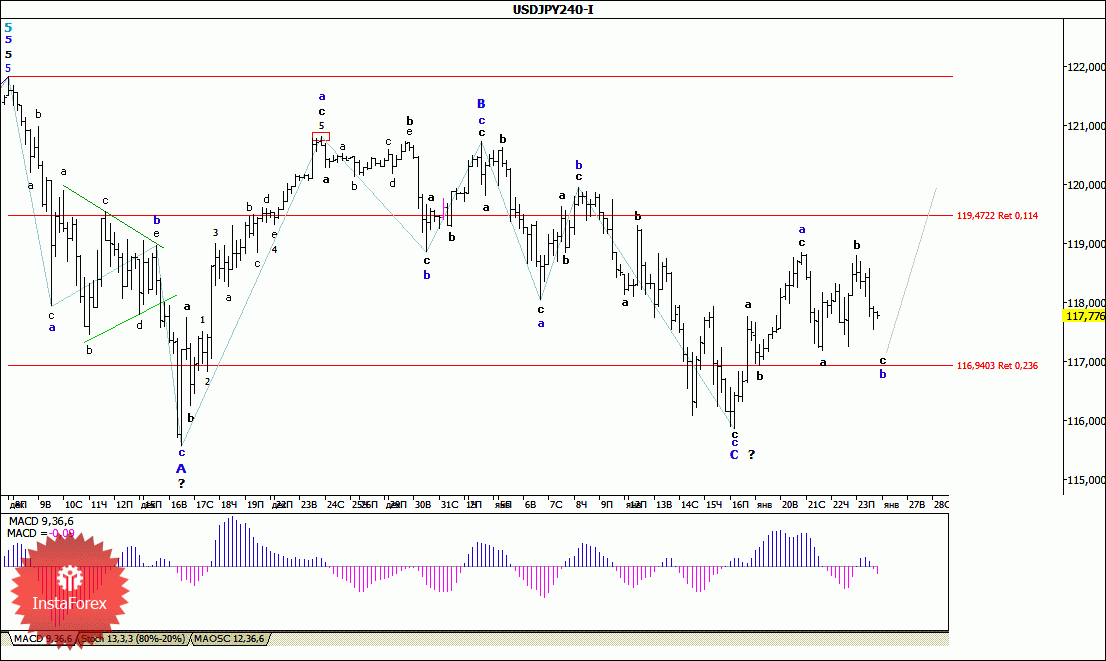This screenshot has width=1106, height=661.
Task: Click the yellow 117,776 current price label
Action: pos(1084,316)
